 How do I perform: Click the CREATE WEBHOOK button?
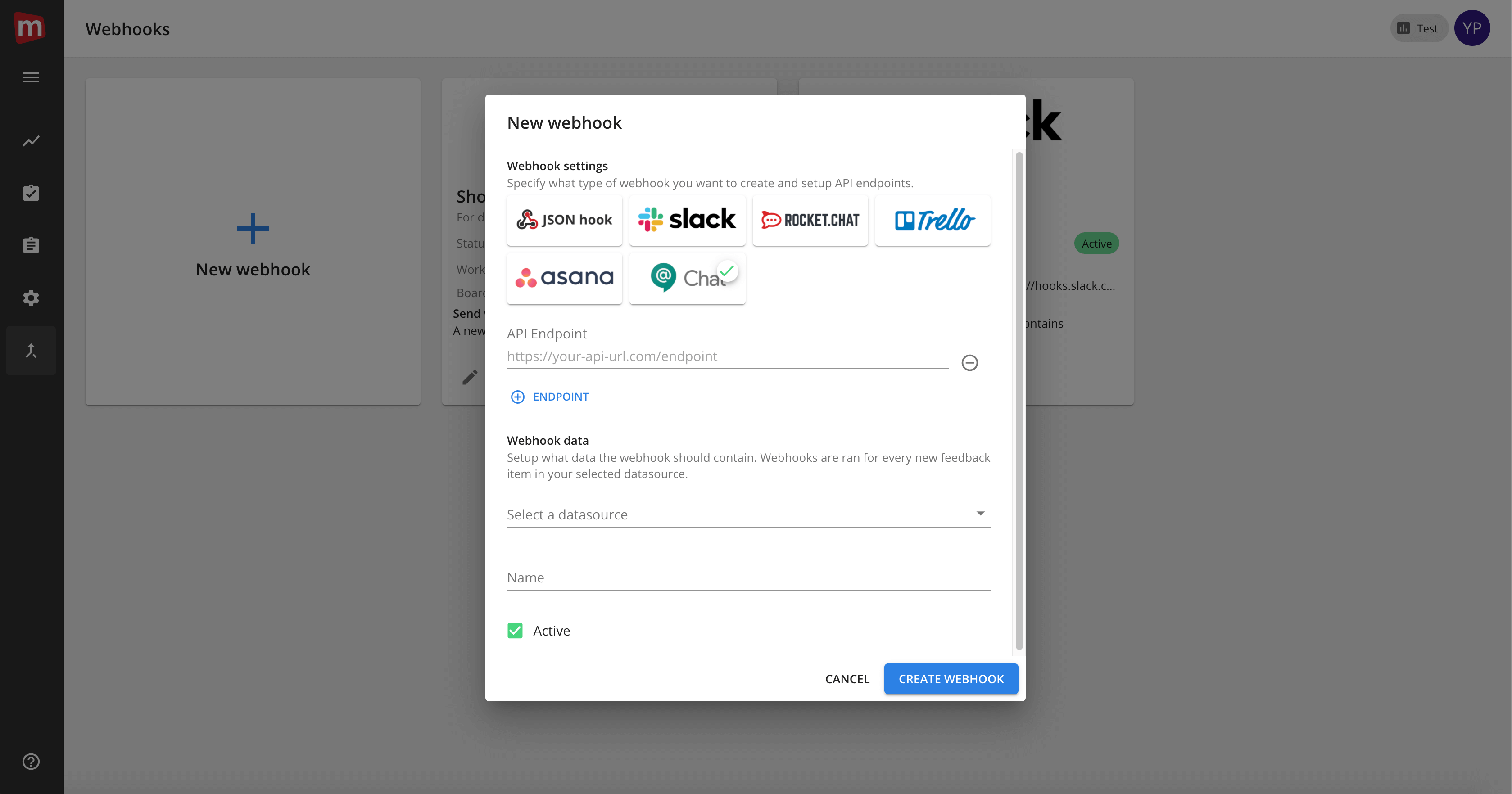(x=951, y=678)
